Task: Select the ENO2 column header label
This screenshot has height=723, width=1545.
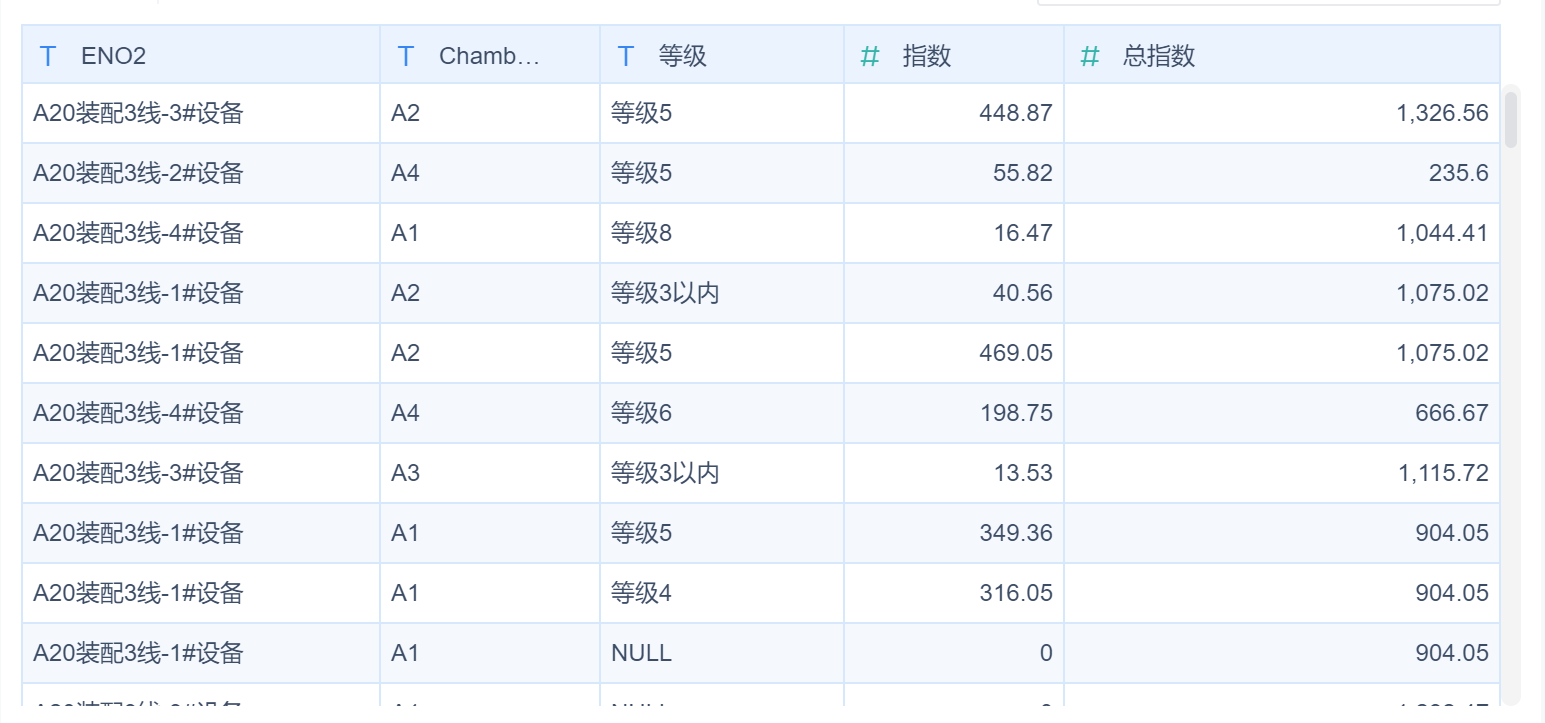Action: (x=113, y=56)
